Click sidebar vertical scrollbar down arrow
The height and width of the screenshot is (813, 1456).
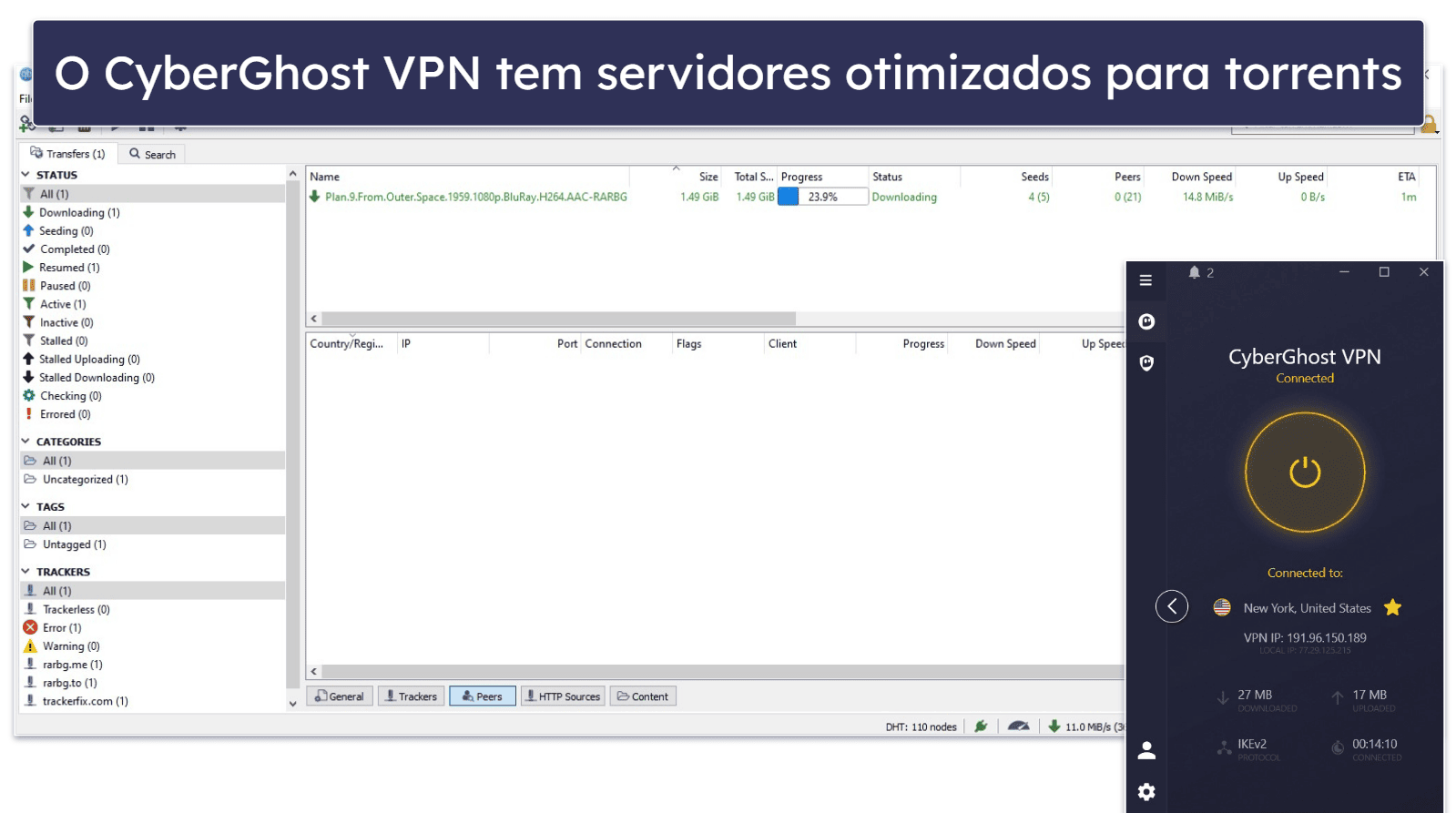(x=292, y=703)
